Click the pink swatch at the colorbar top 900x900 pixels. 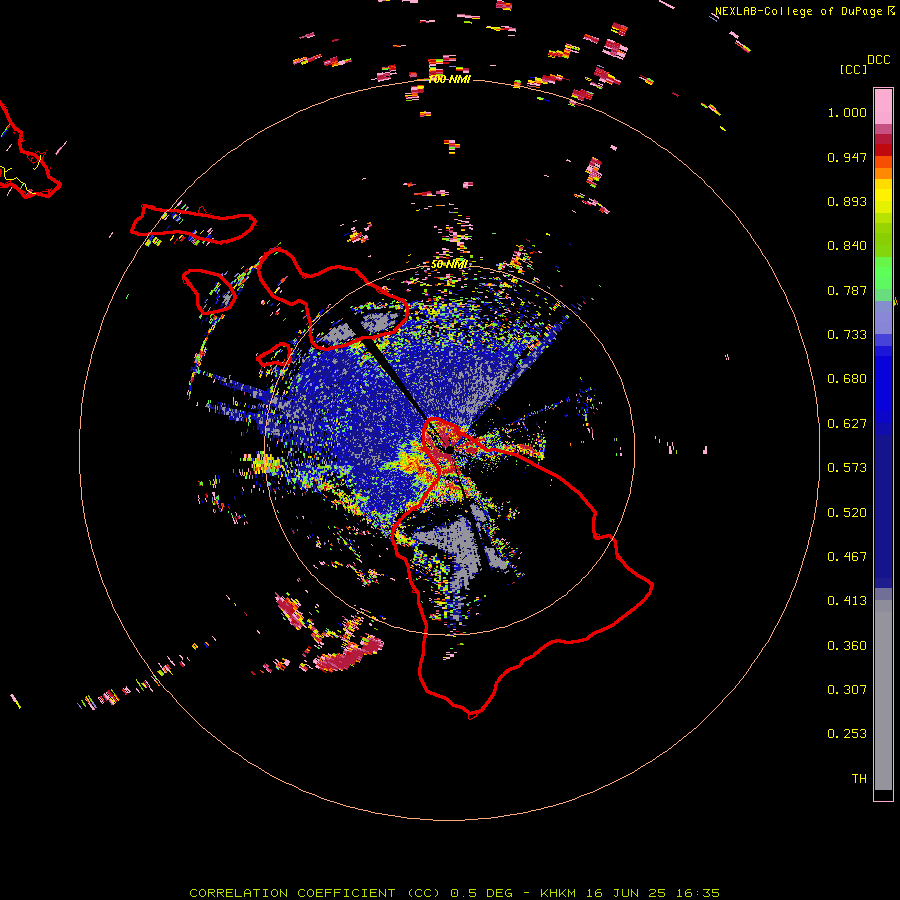click(883, 107)
